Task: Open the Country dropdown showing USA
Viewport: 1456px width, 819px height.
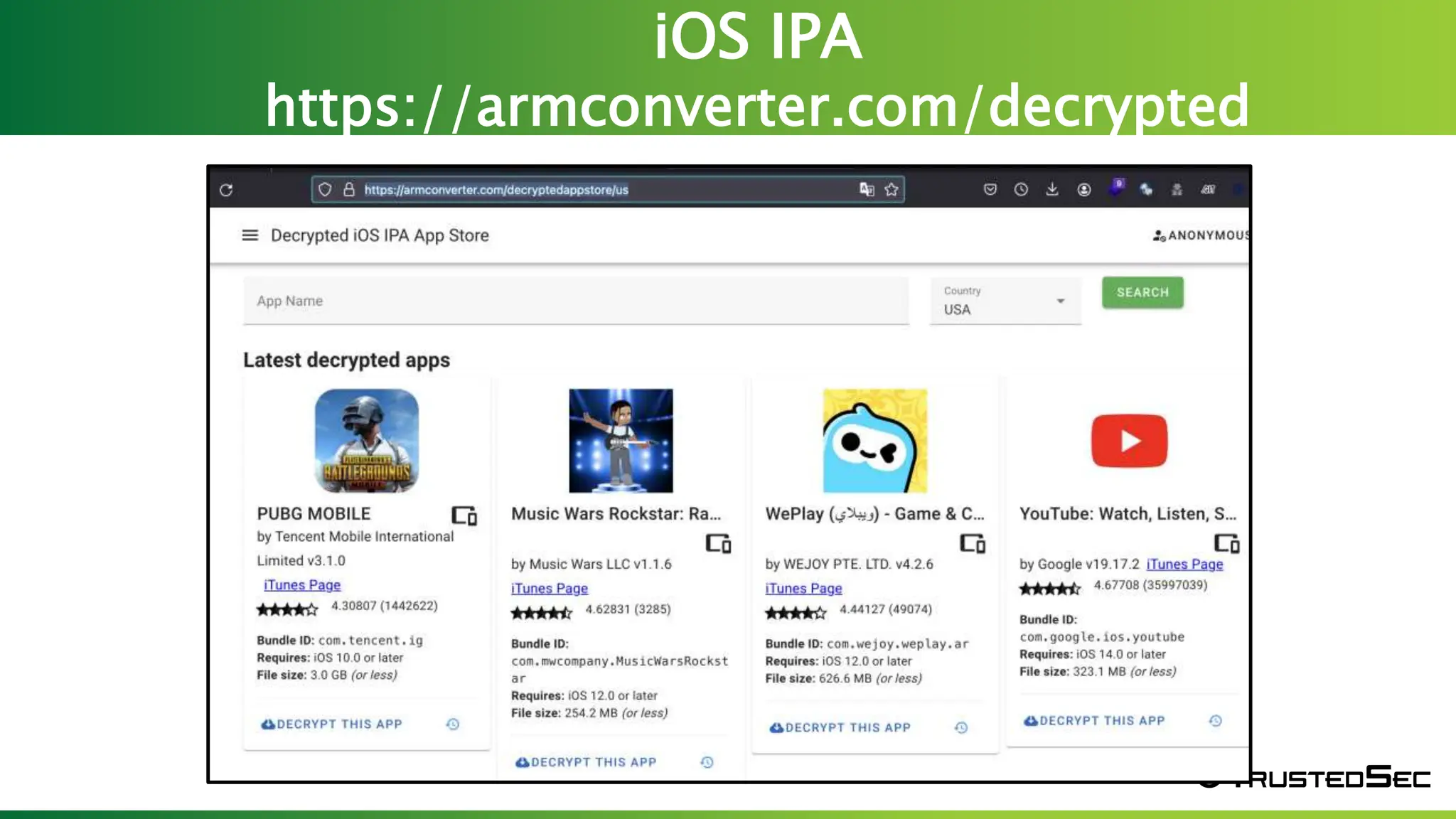Action: pos(1005,301)
